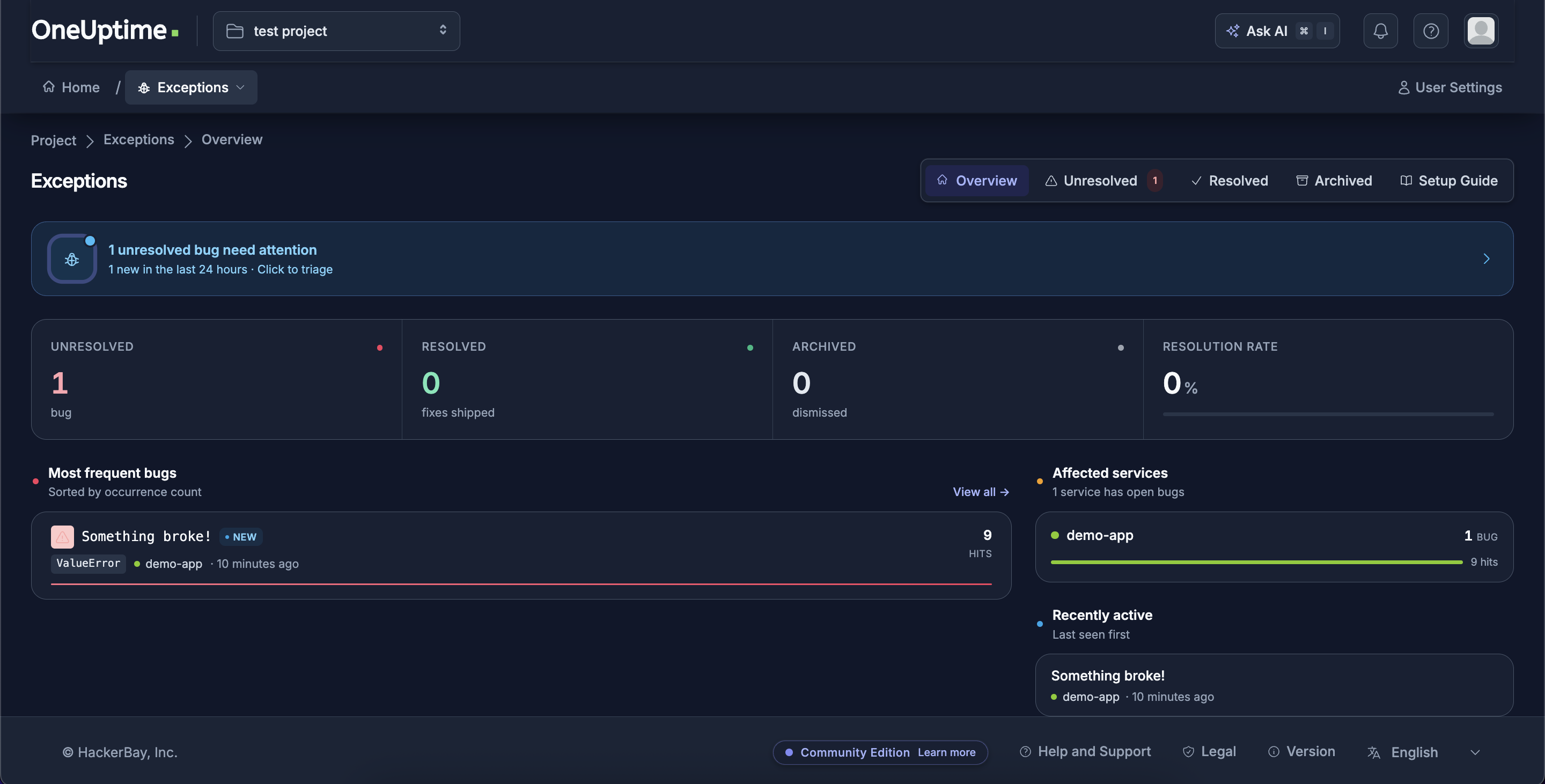Viewport: 1545px width, 784px height.
Task: Switch to the Archived tab
Action: 1334,180
